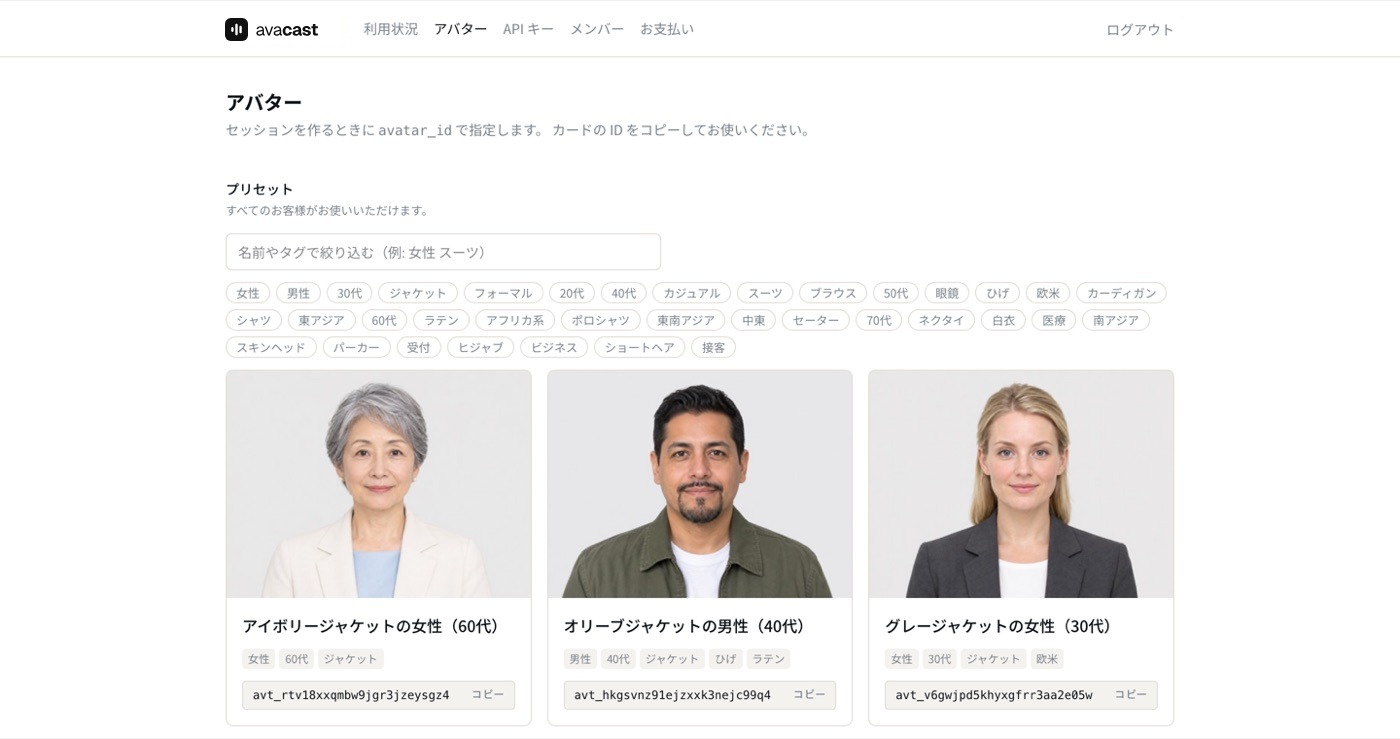The height and width of the screenshot is (739, 1400).
Task: Click the ヒジャブ tag chip
Action: click(x=480, y=347)
